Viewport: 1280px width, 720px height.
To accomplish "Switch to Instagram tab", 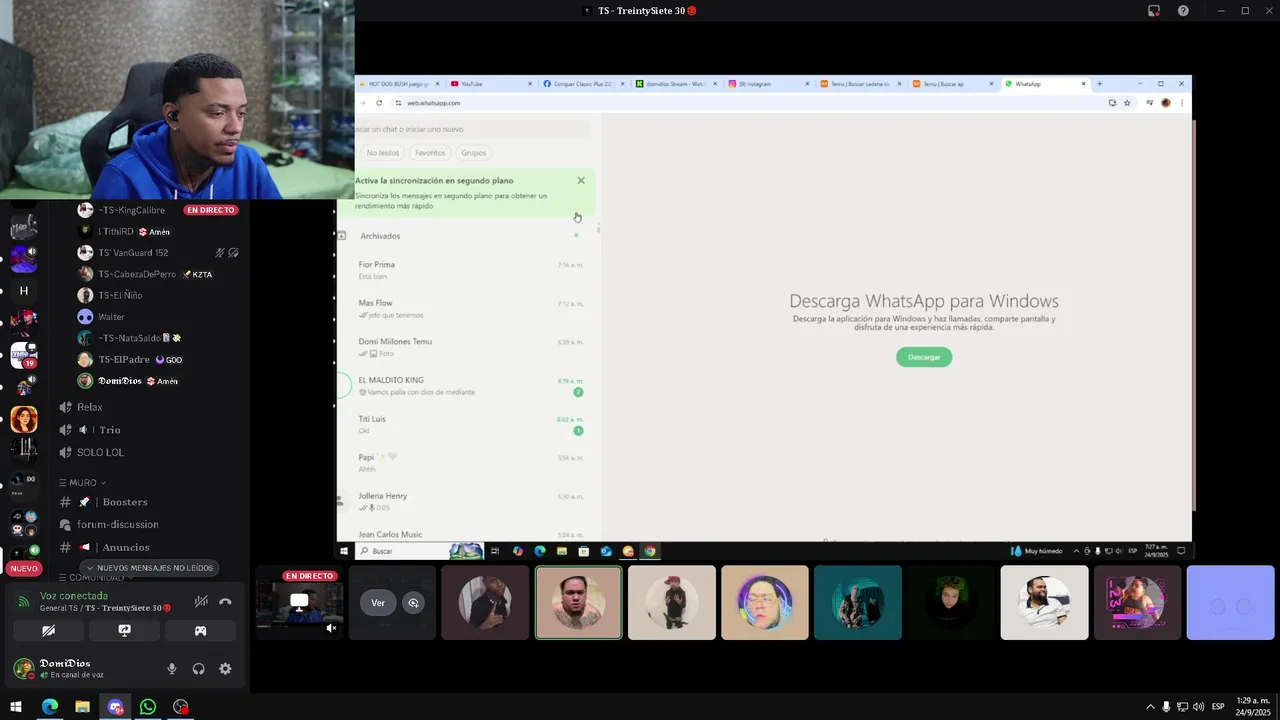I will (x=768, y=84).
